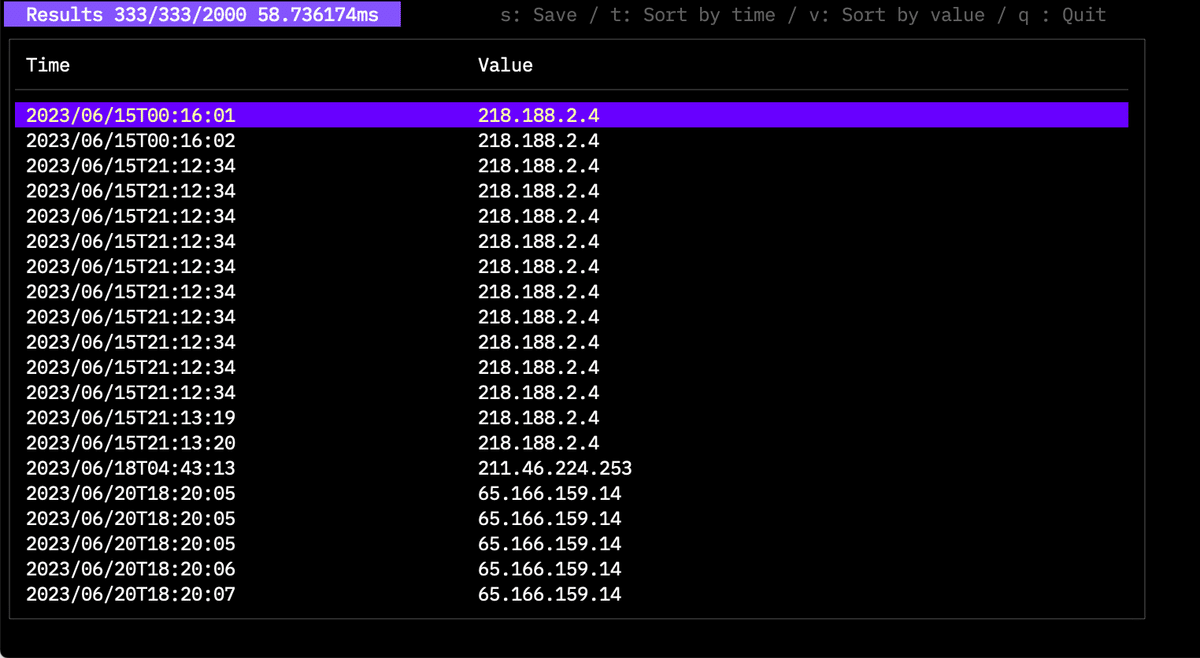This screenshot has height=658, width=1200.
Task: Select the 2023/06/20T18:20:06 timestamp
Action: pyautogui.click(x=131, y=569)
